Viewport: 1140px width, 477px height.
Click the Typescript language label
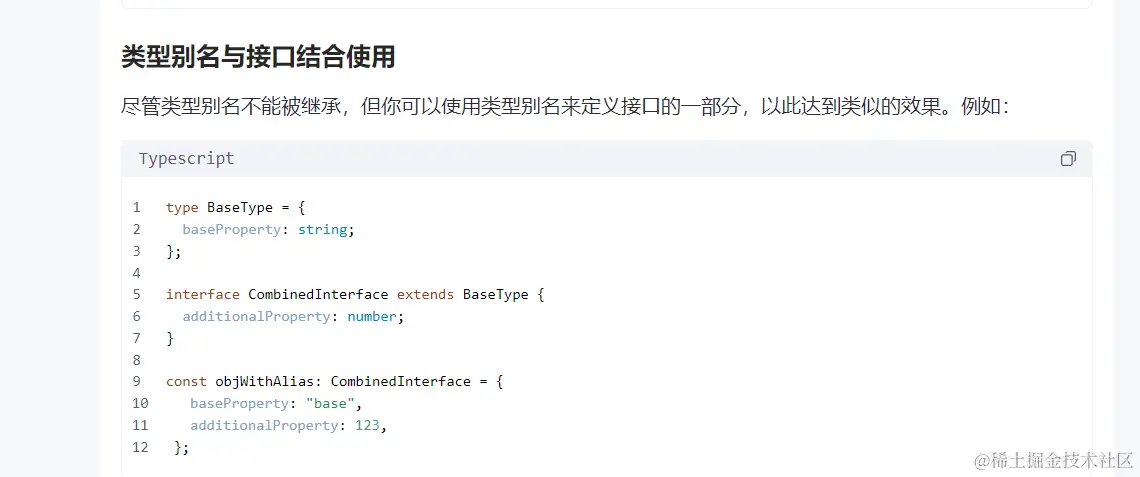tap(187, 159)
